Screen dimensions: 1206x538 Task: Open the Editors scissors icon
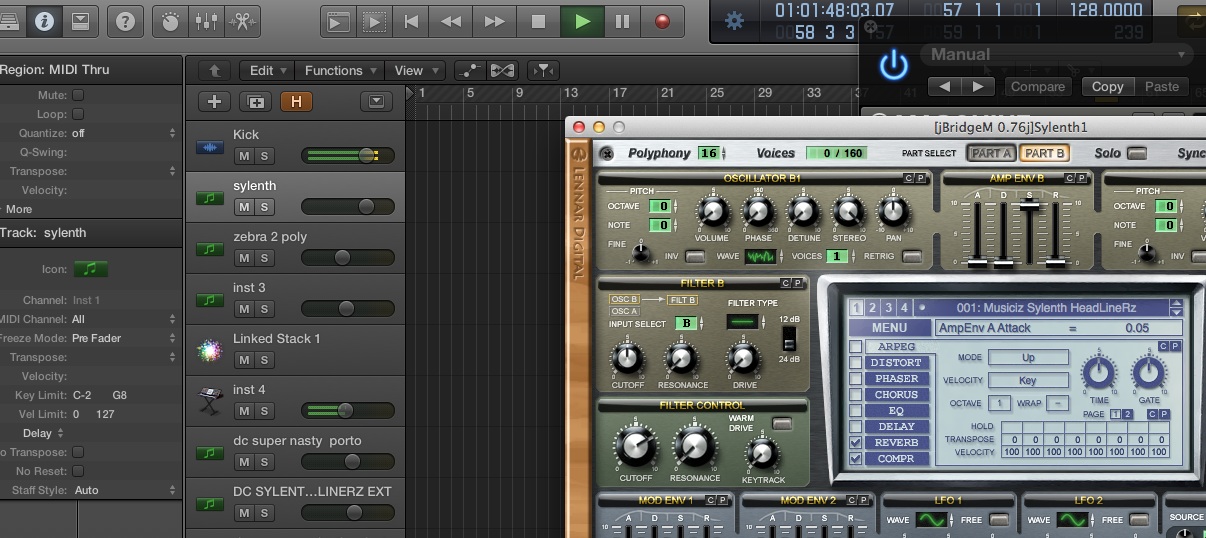[x=241, y=20]
